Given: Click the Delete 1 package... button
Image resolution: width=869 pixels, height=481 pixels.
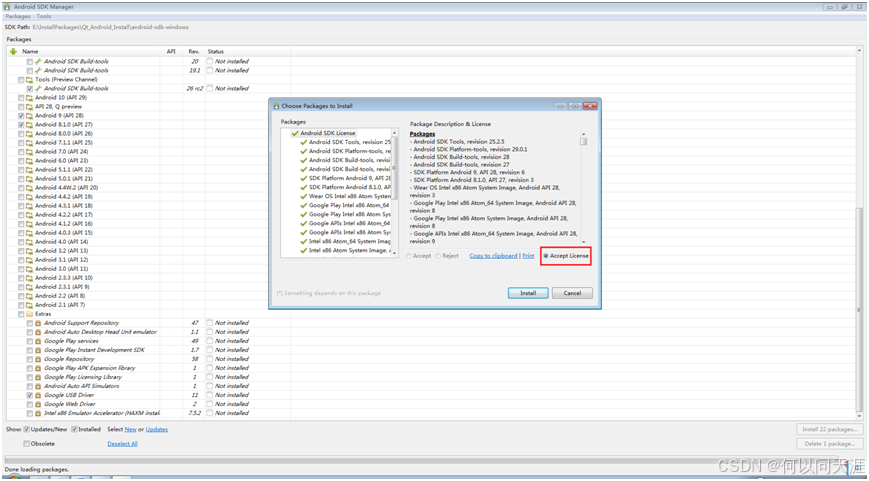Looking at the screenshot, I should tap(830, 444).
